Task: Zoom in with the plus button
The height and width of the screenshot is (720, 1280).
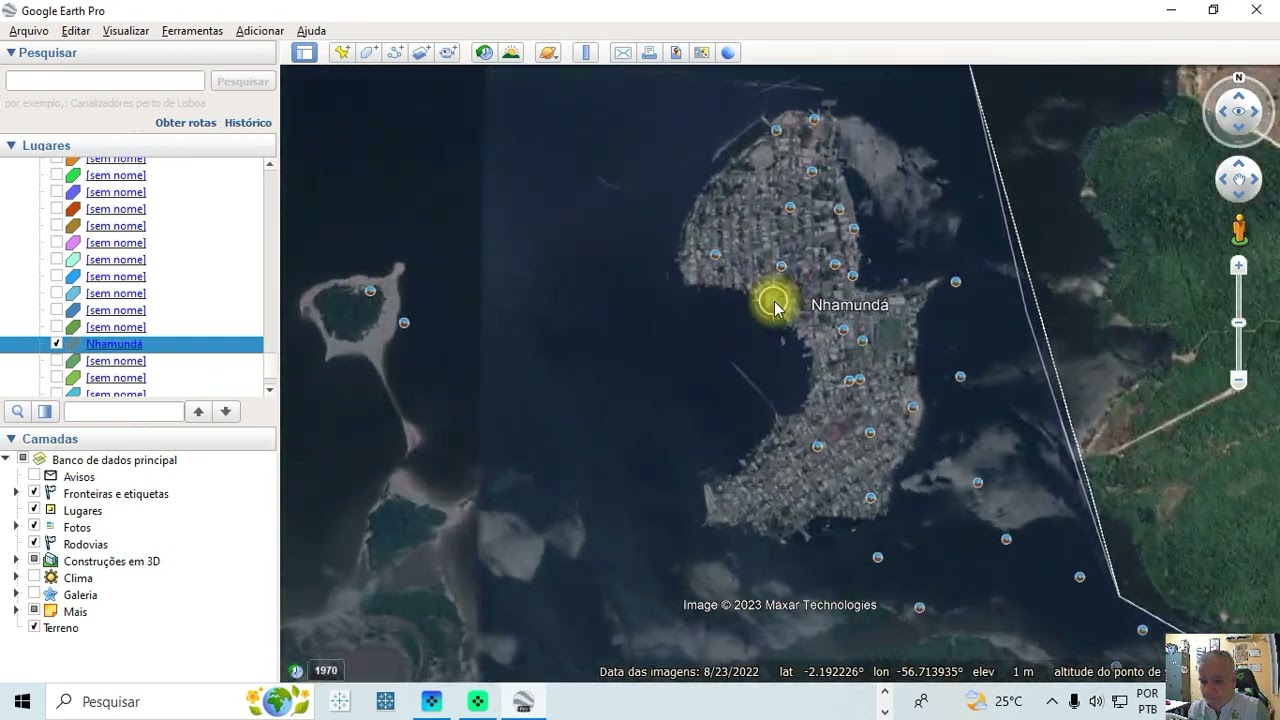Action: point(1239,266)
